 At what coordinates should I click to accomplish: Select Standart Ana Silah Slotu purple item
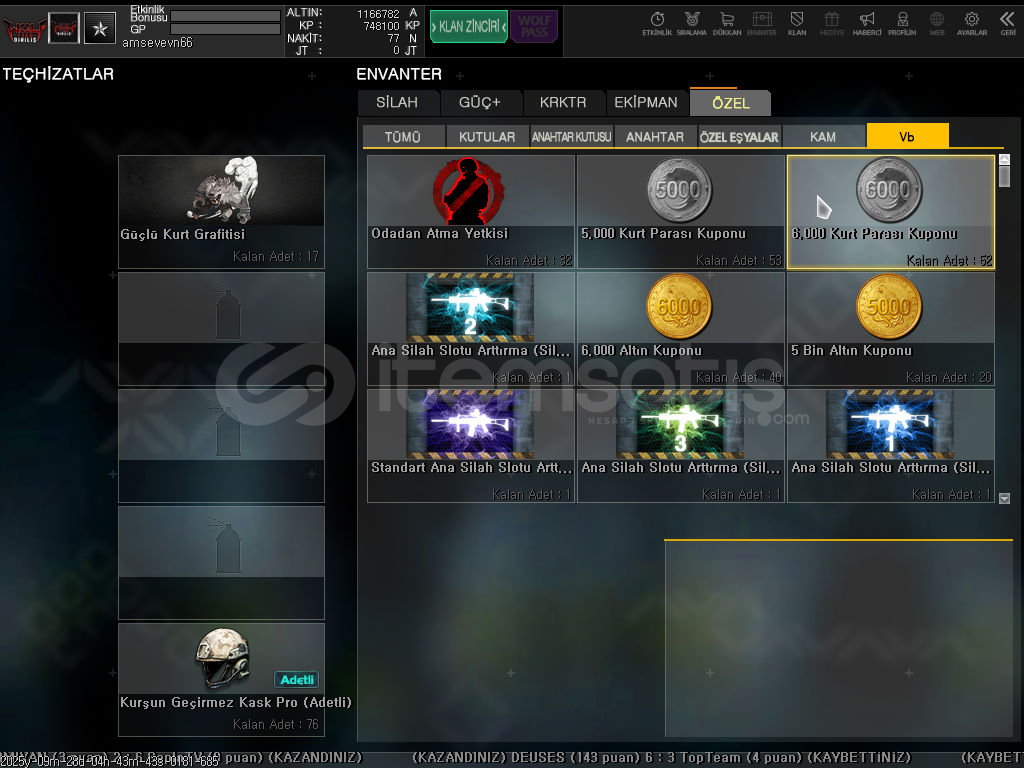tap(471, 446)
